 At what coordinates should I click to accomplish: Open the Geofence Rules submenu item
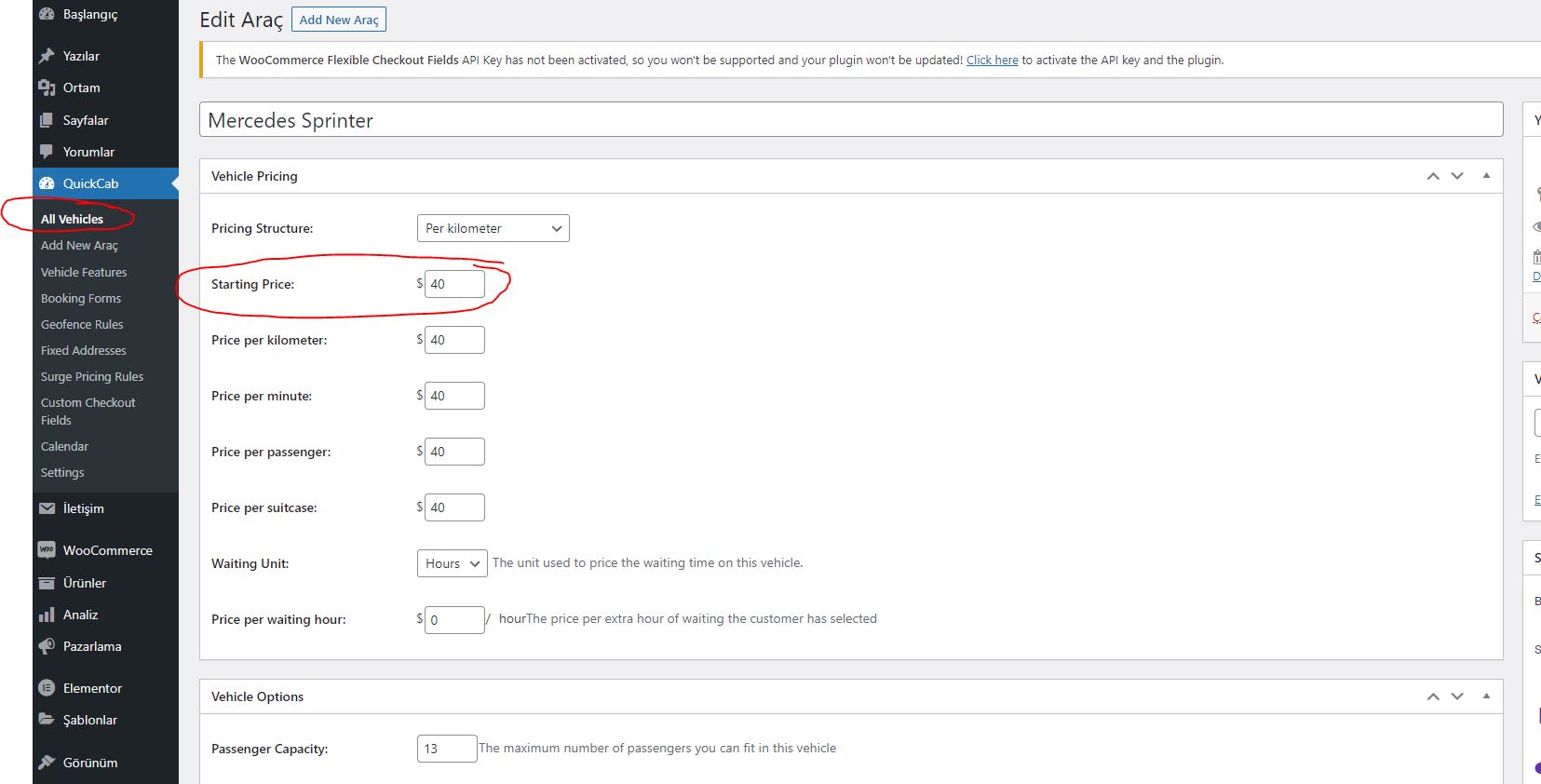pyautogui.click(x=82, y=324)
